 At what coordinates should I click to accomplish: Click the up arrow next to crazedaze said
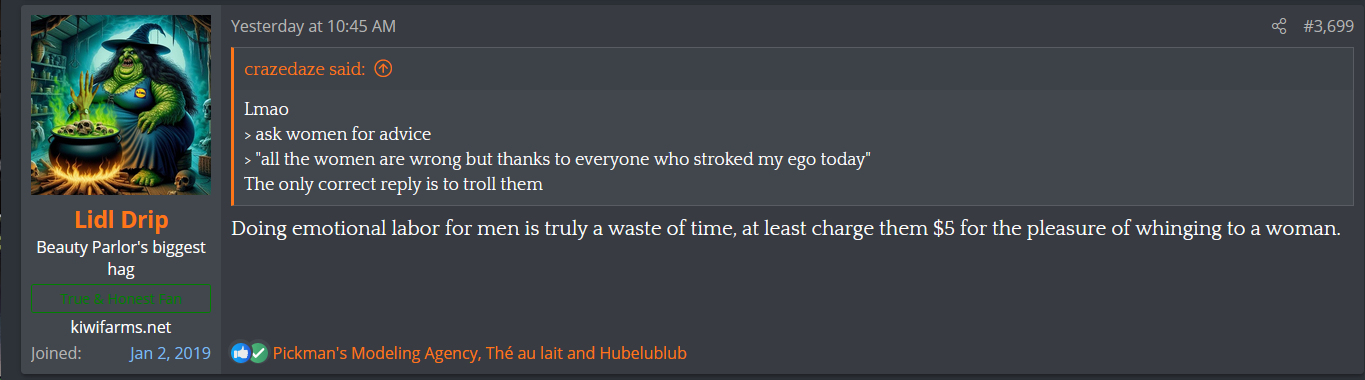(383, 69)
